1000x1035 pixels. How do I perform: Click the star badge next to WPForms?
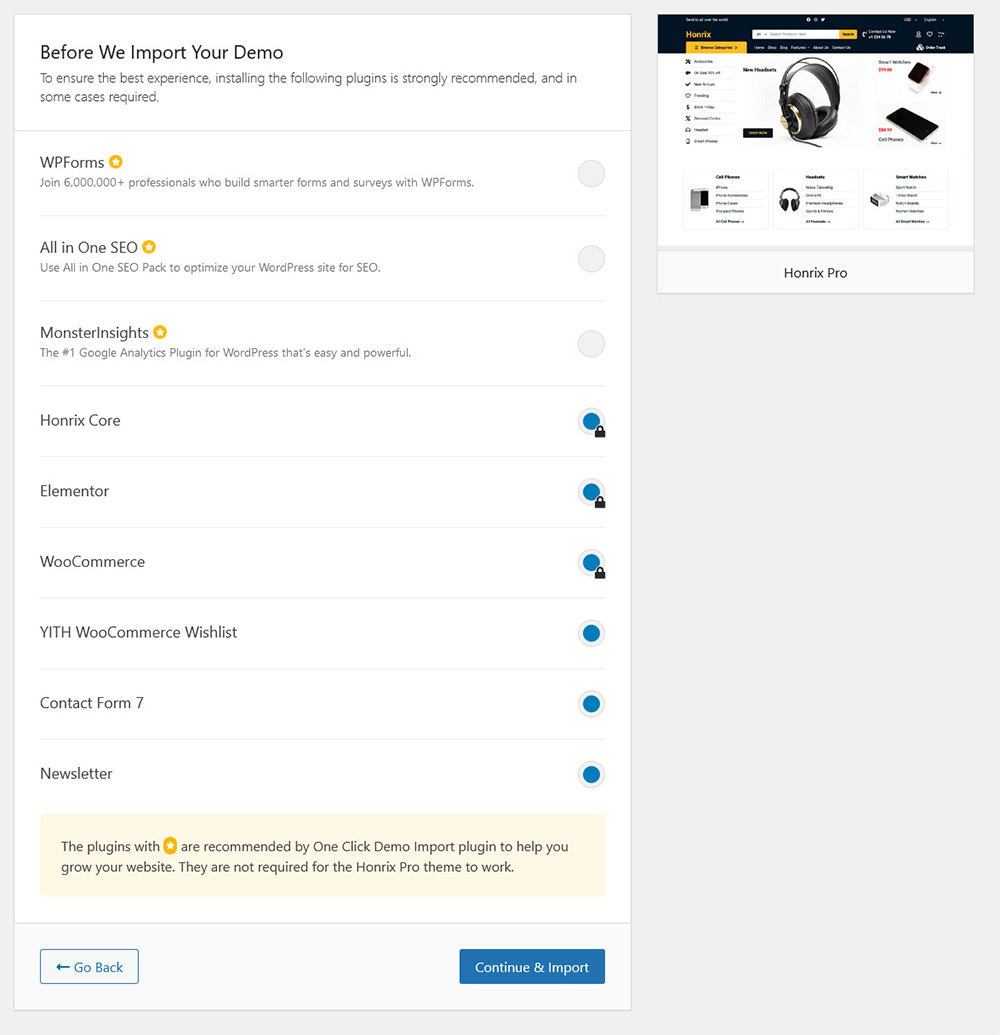point(116,162)
